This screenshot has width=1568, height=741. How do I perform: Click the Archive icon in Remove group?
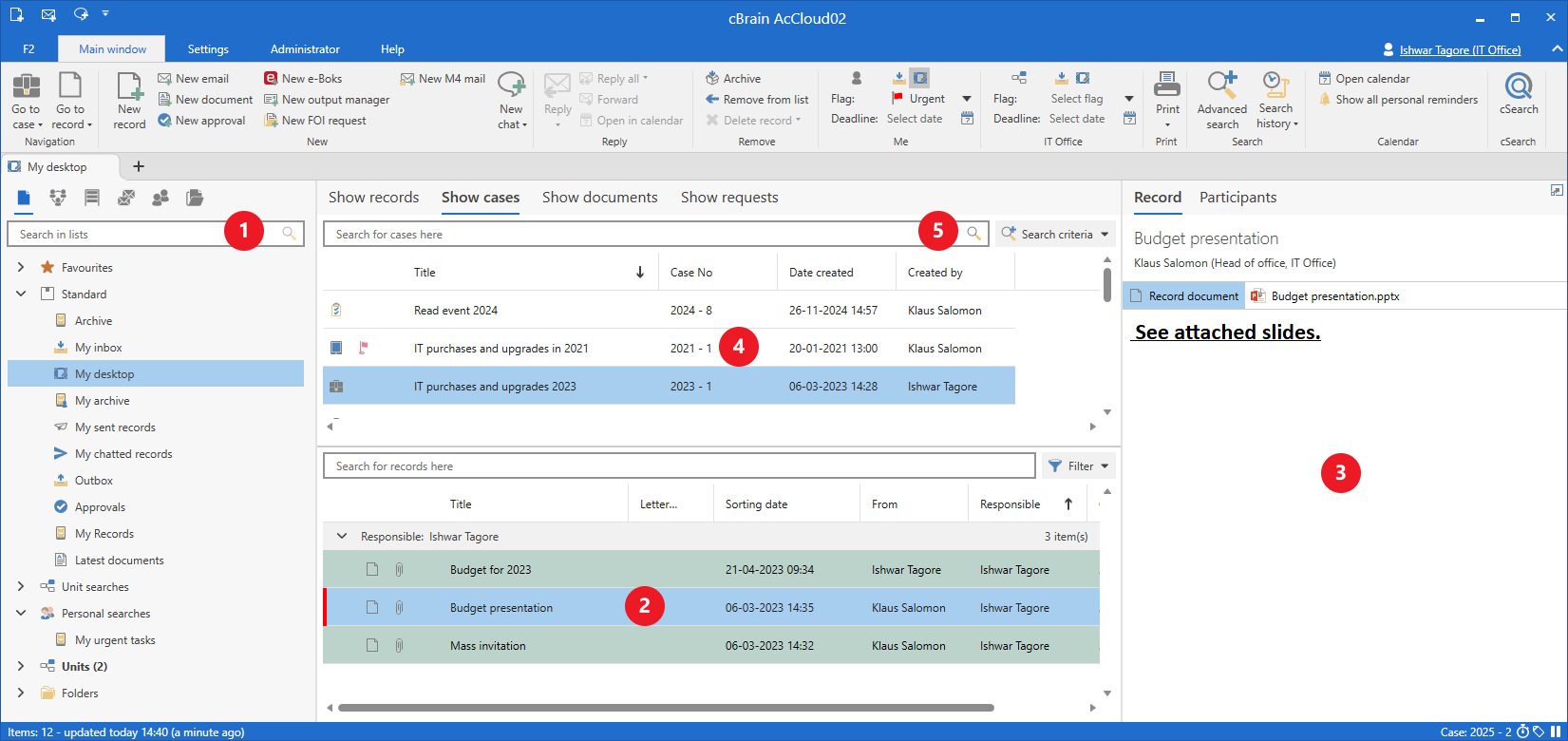click(712, 79)
